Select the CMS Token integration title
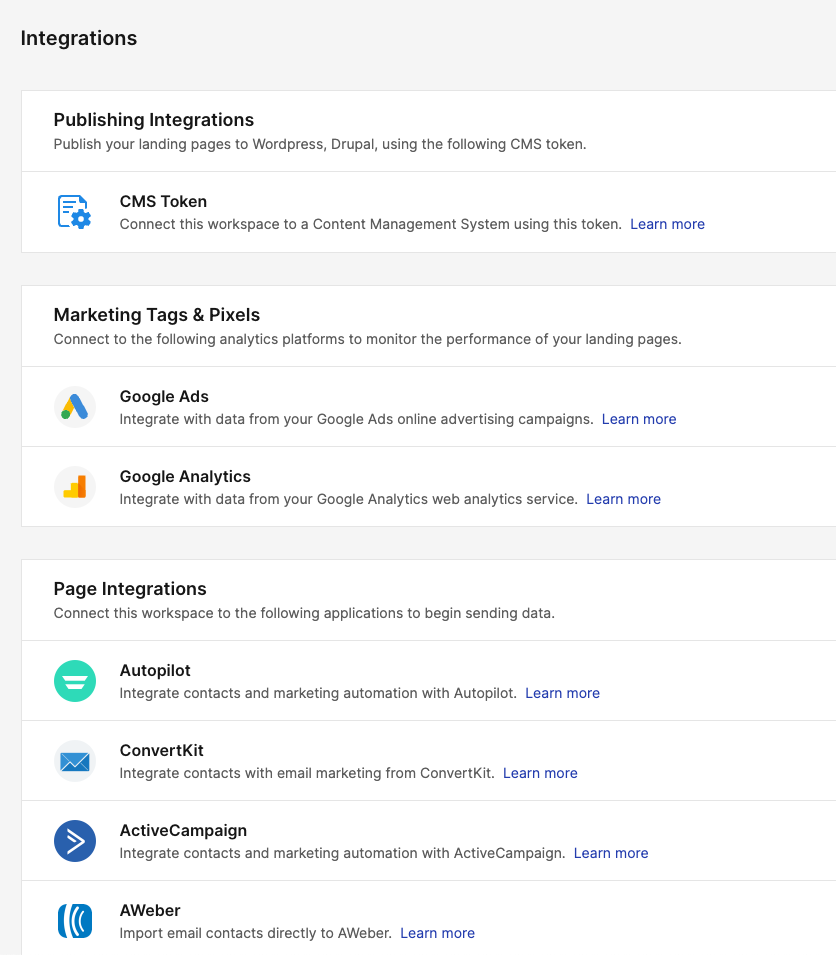This screenshot has width=836, height=955. pos(163,201)
